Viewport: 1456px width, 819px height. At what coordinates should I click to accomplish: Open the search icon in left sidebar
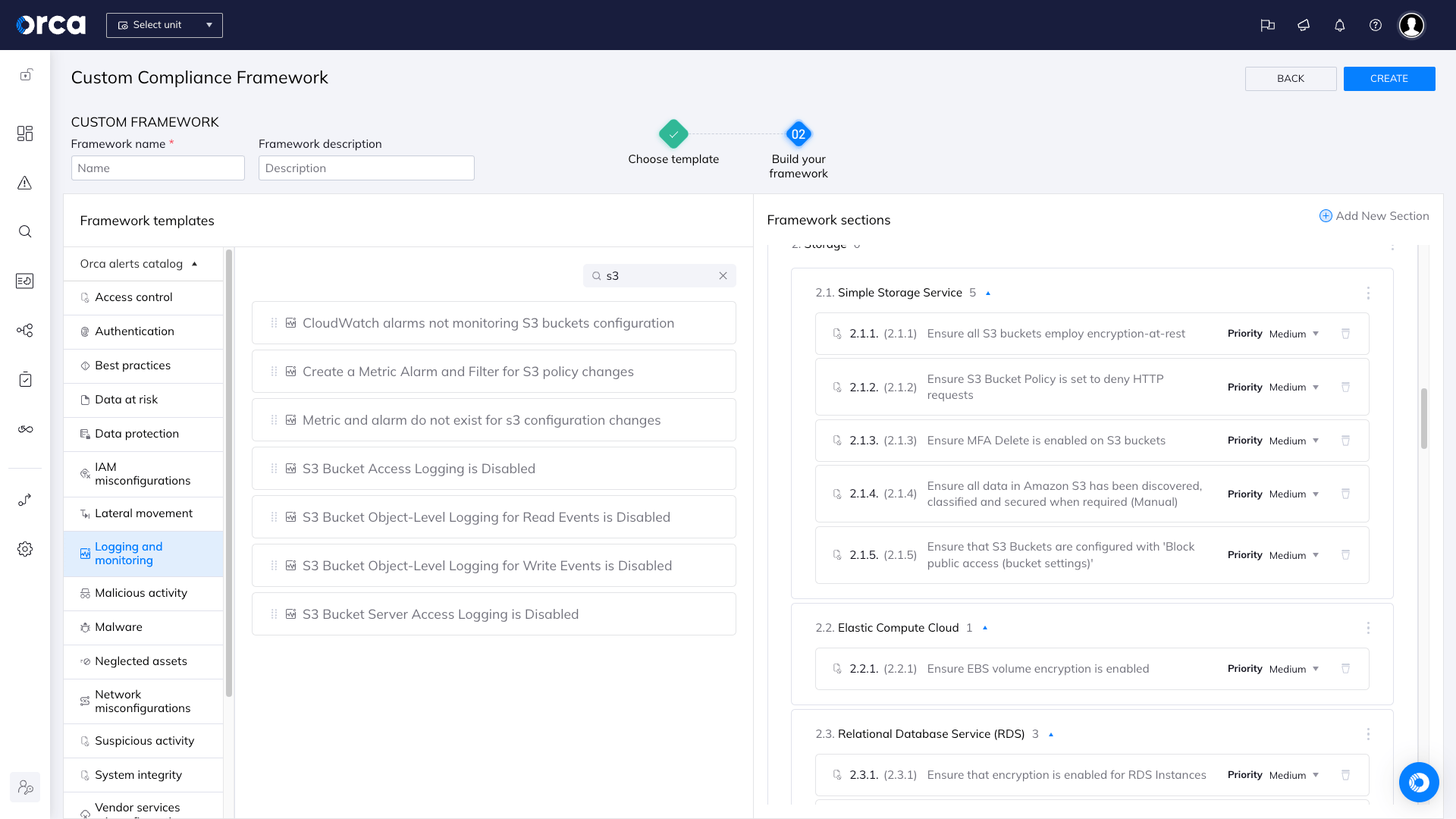(25, 231)
